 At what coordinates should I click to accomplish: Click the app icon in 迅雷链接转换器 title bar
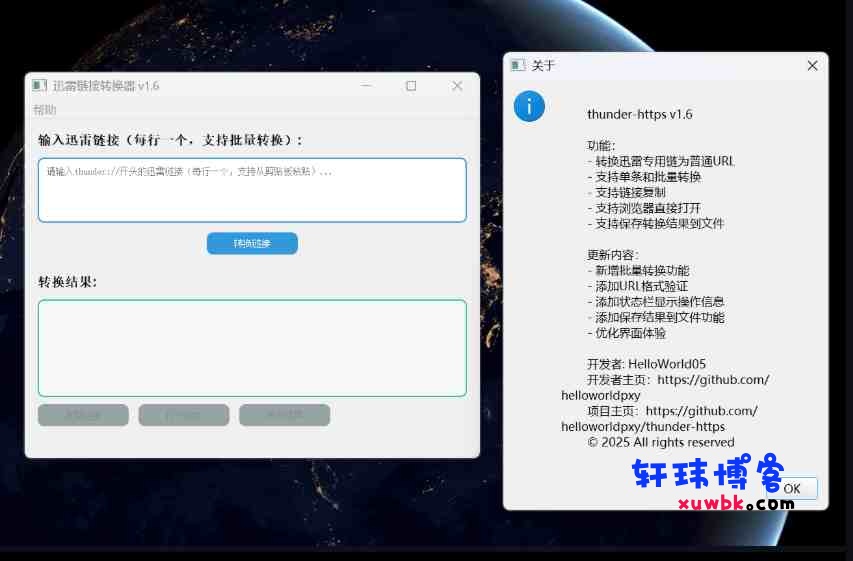[39, 85]
